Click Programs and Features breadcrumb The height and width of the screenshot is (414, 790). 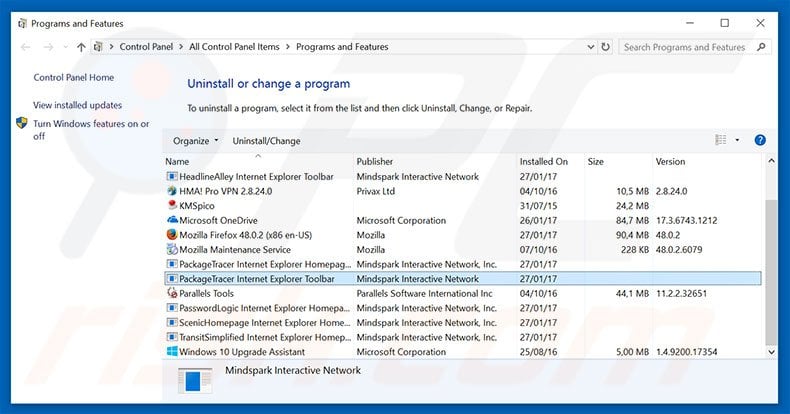pos(342,47)
